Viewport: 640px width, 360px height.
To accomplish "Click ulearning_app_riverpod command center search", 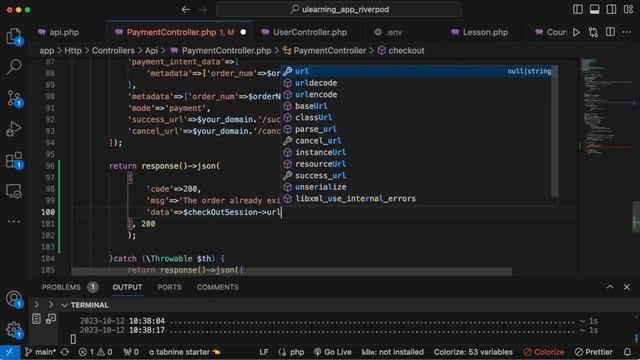I will 339,9.
